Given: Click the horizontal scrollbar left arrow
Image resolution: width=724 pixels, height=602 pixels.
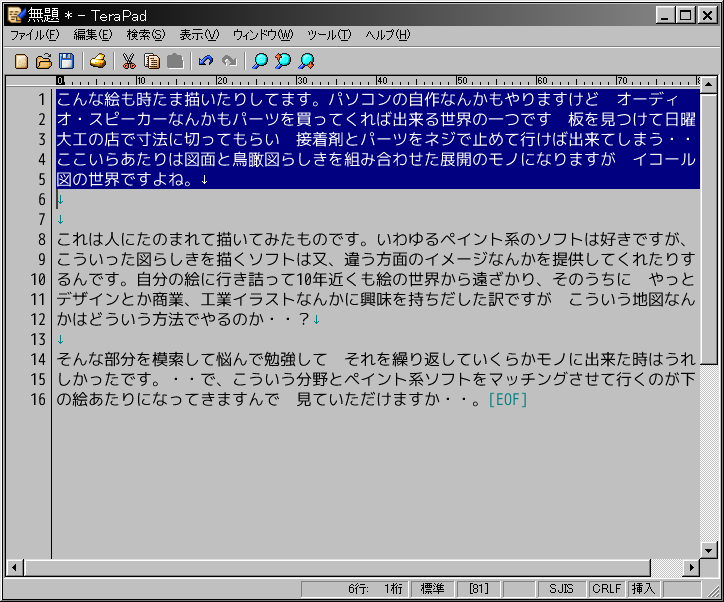Looking at the screenshot, I should [14, 567].
